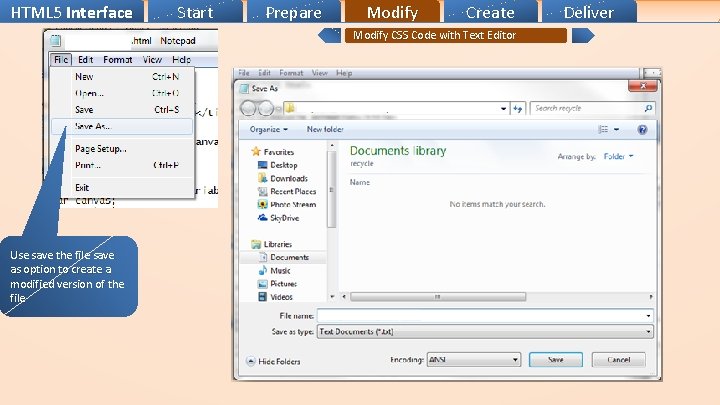Click the Cancel button
720x405 pixels.
[x=619, y=360]
